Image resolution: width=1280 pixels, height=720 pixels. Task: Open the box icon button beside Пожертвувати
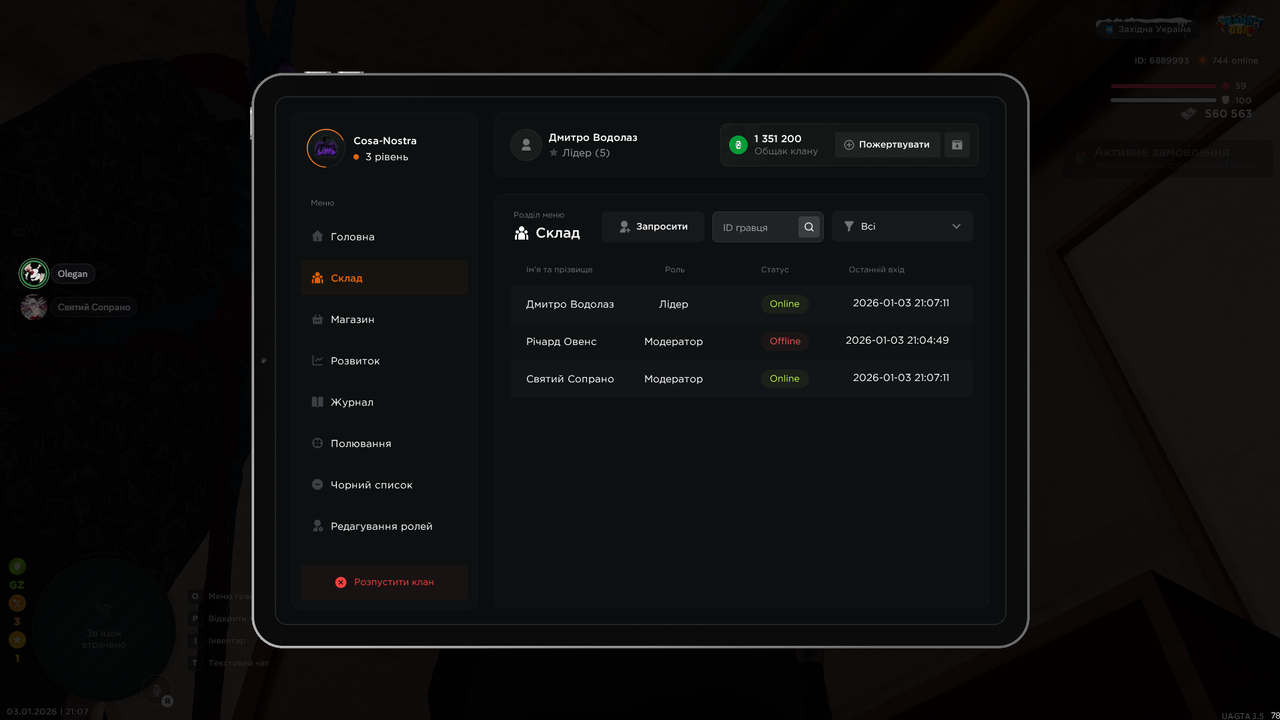pos(957,145)
